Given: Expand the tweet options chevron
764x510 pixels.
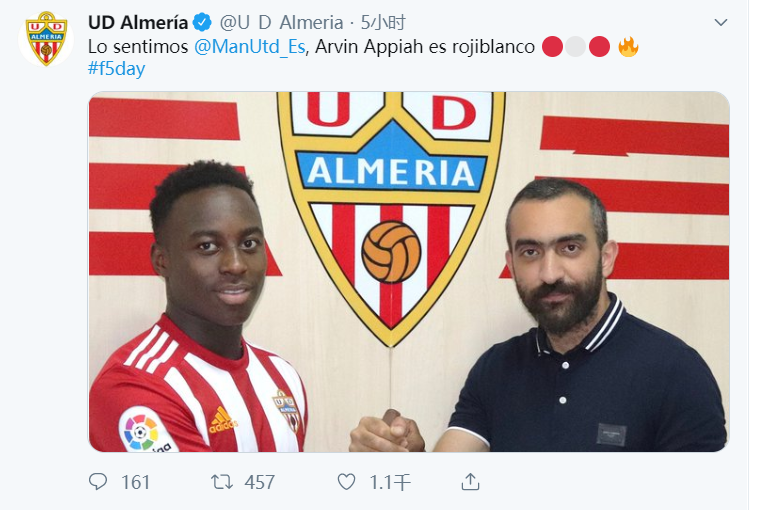Looking at the screenshot, I should click(x=721, y=22).
